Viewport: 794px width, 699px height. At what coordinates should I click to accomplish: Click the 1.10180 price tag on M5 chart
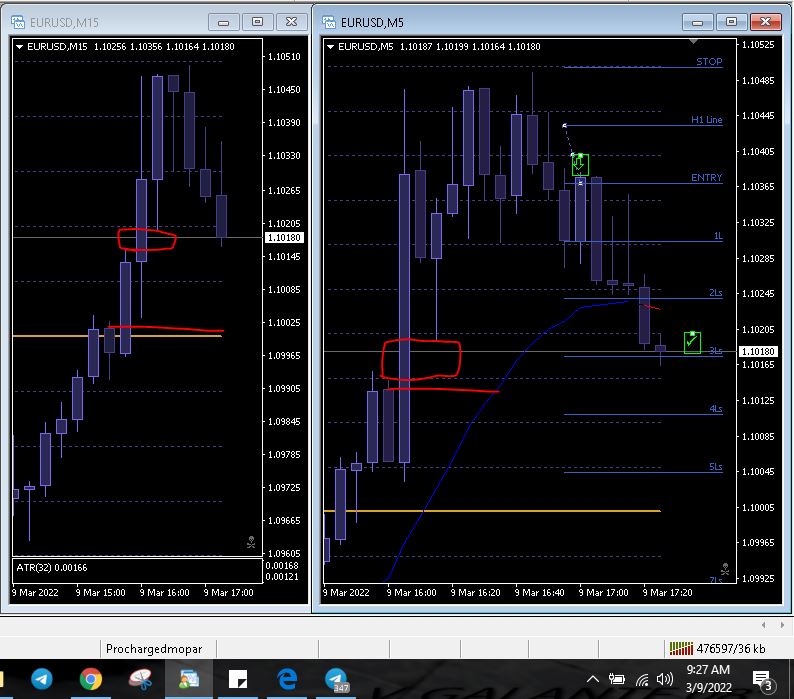click(x=758, y=351)
